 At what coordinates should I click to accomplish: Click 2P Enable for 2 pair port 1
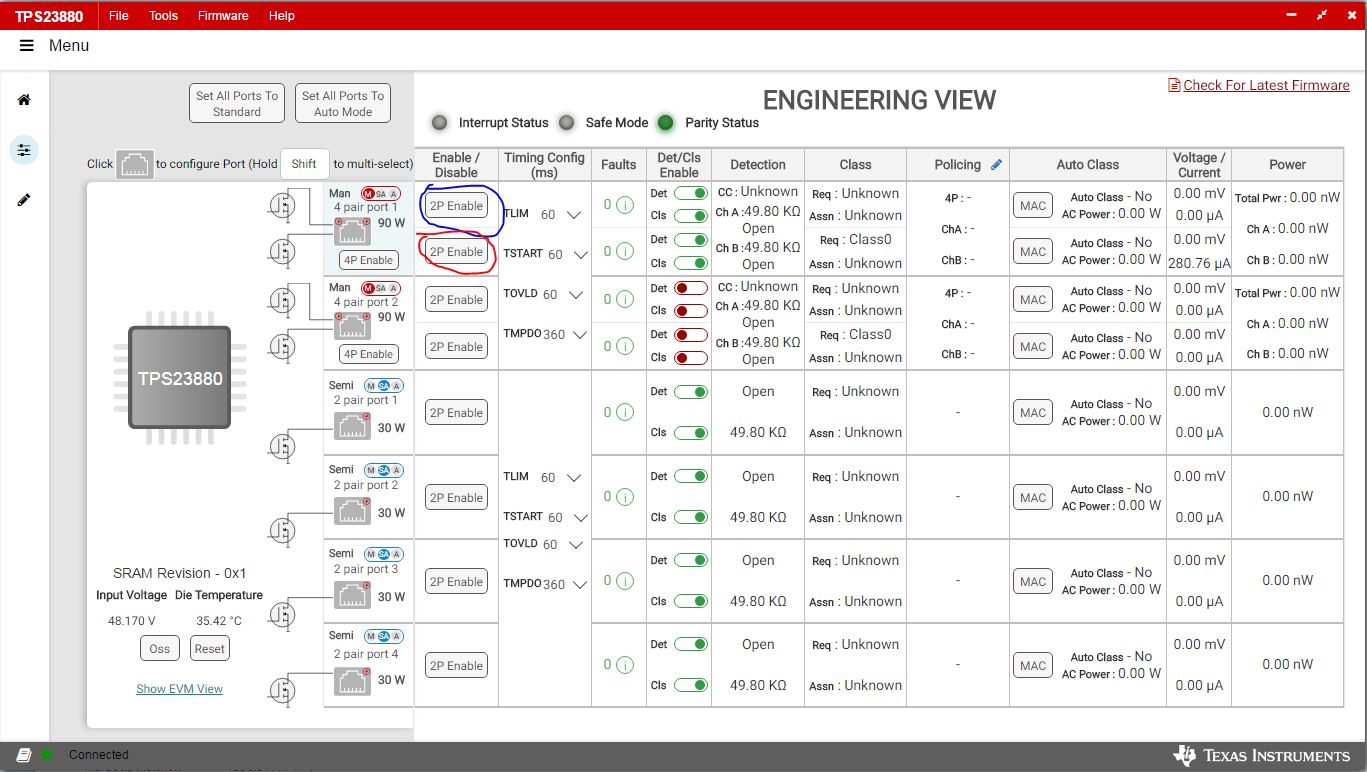coord(456,413)
